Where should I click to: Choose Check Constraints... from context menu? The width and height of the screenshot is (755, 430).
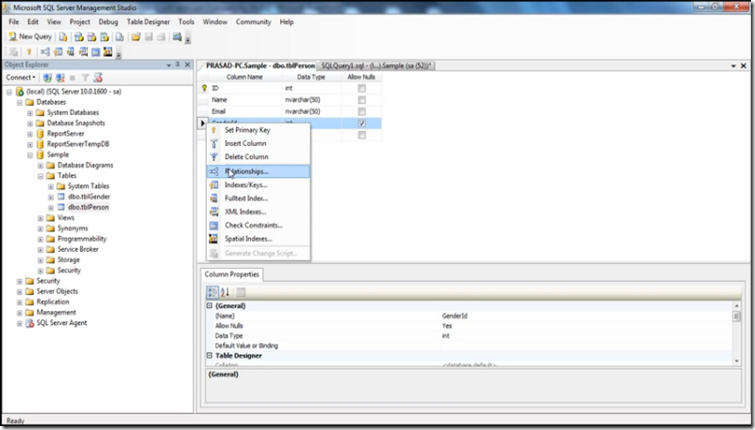259,225
